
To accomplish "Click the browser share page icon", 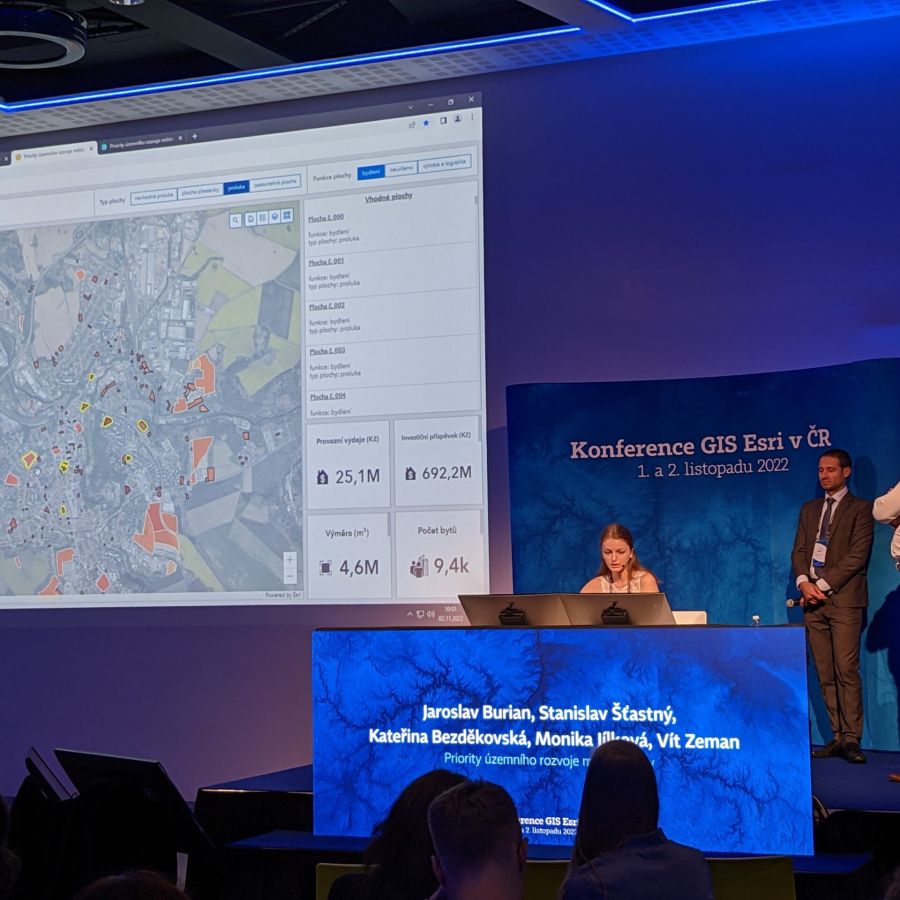I will [x=412, y=125].
